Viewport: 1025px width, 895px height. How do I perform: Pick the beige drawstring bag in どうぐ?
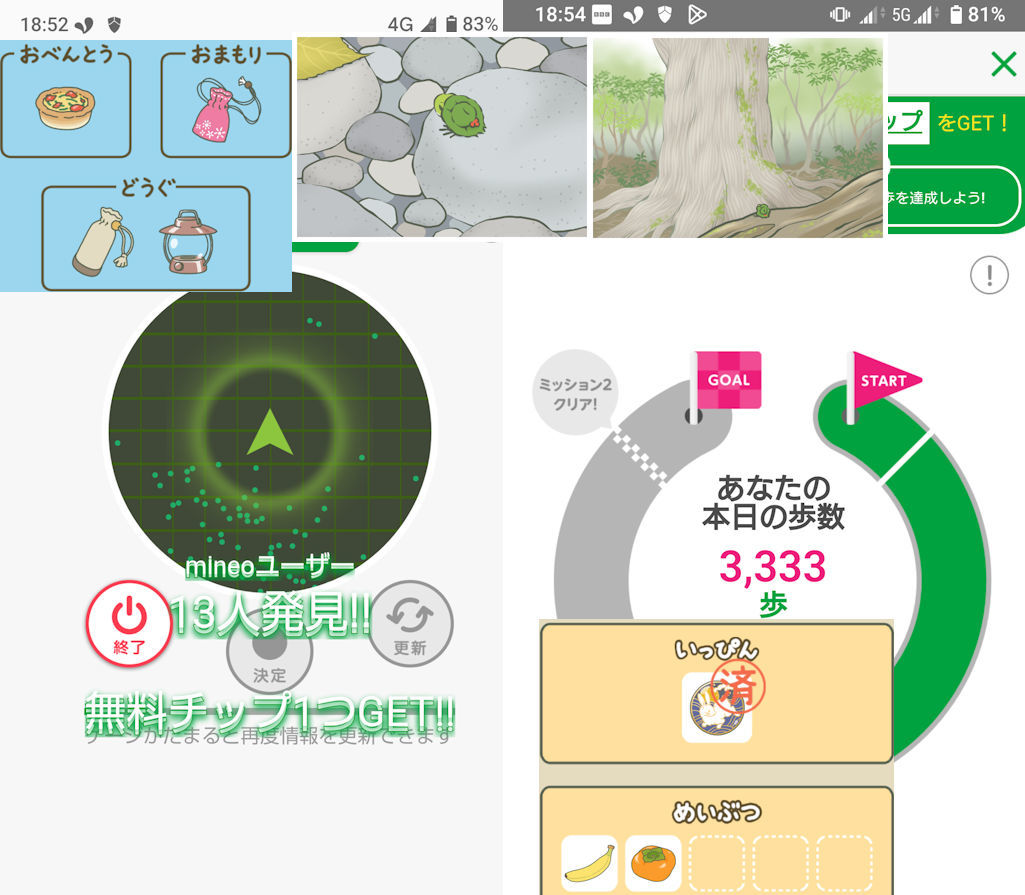click(103, 242)
